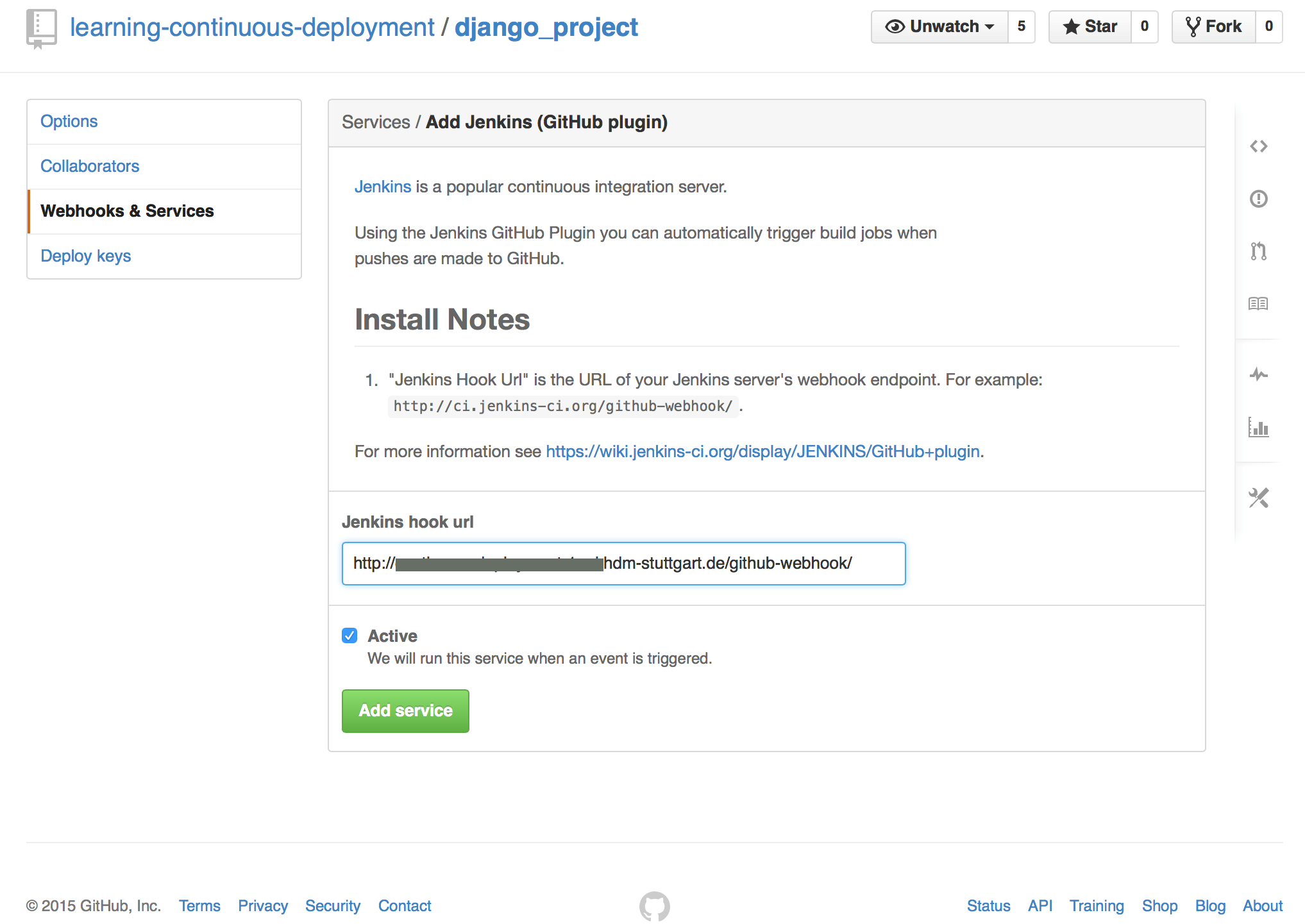Viewport: 1305px width, 924px height.
Task: Open API link in footer
Action: pyautogui.click(x=1040, y=906)
